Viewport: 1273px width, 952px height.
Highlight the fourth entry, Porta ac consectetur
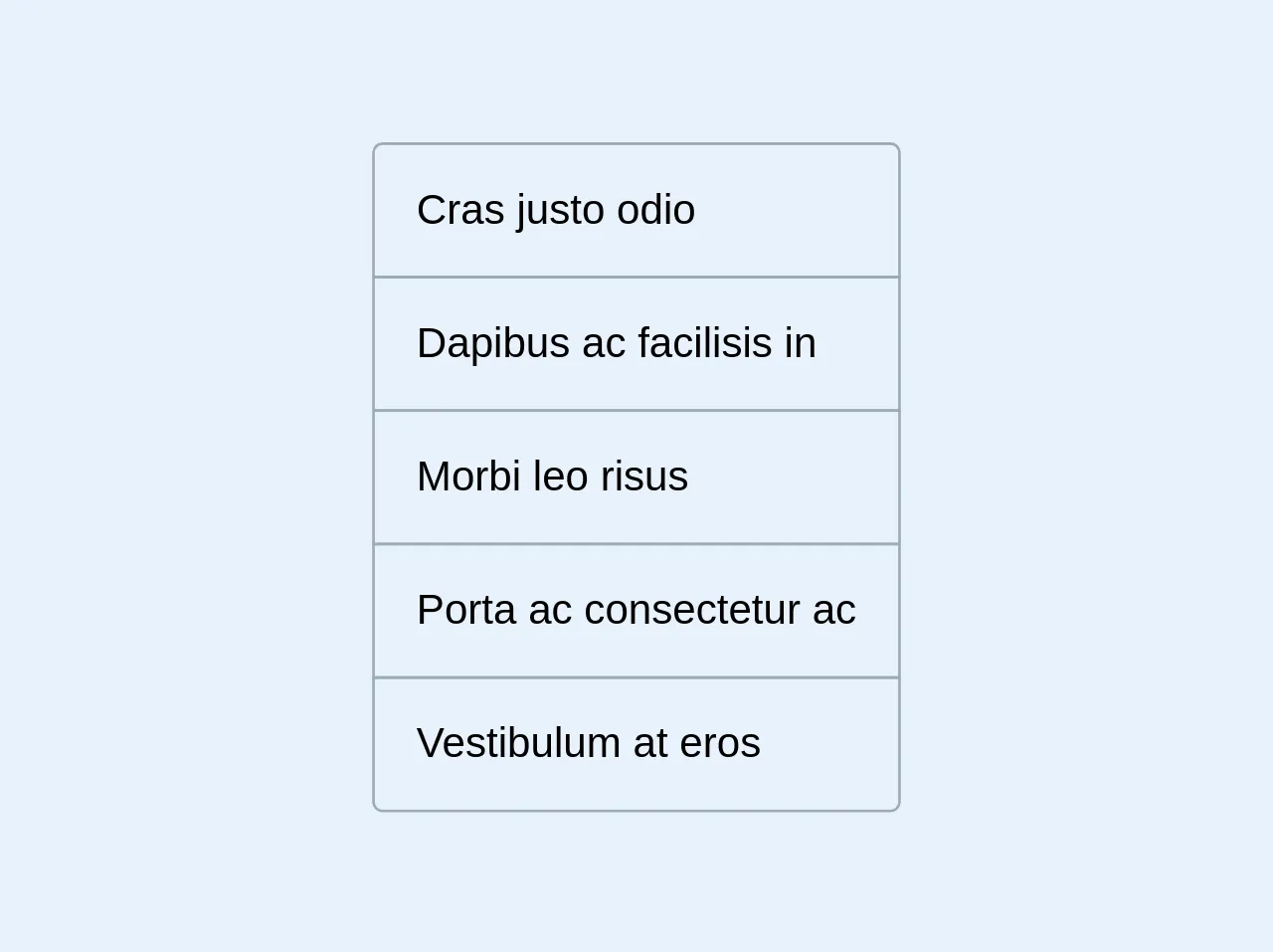(636, 611)
